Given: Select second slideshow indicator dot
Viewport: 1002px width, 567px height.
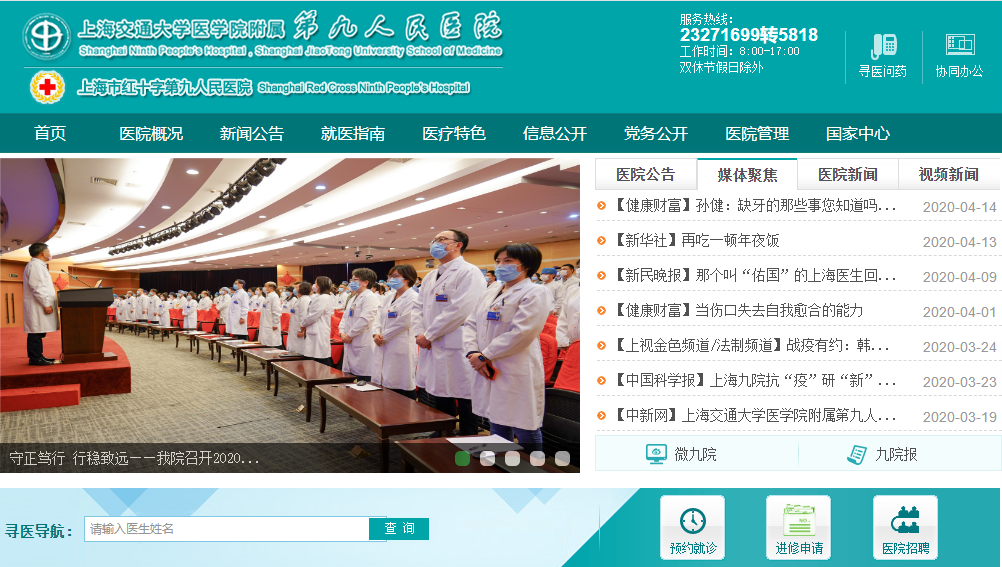Looking at the screenshot, I should [x=487, y=458].
